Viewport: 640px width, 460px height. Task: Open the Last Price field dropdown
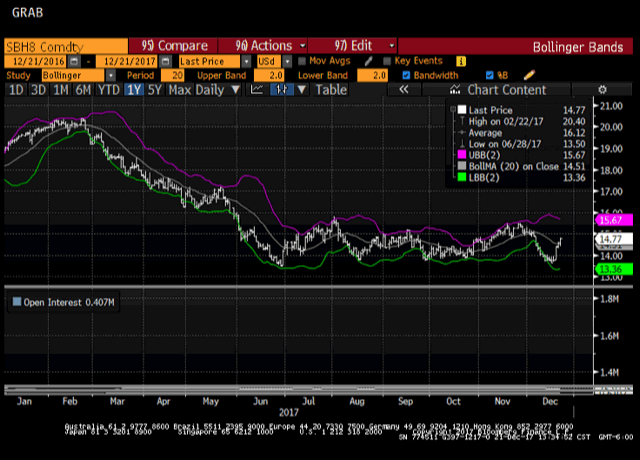coord(246,61)
